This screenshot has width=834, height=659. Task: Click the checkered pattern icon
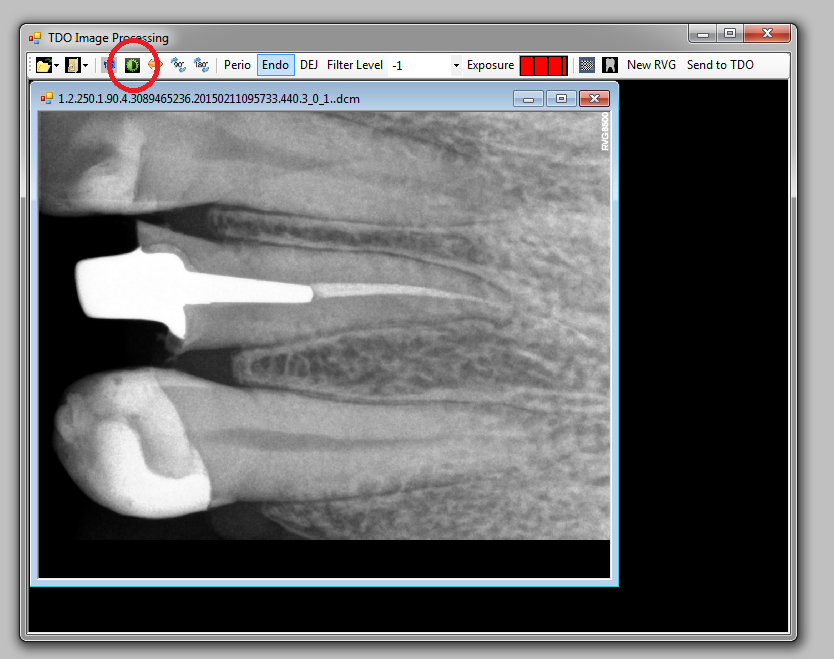pos(587,65)
